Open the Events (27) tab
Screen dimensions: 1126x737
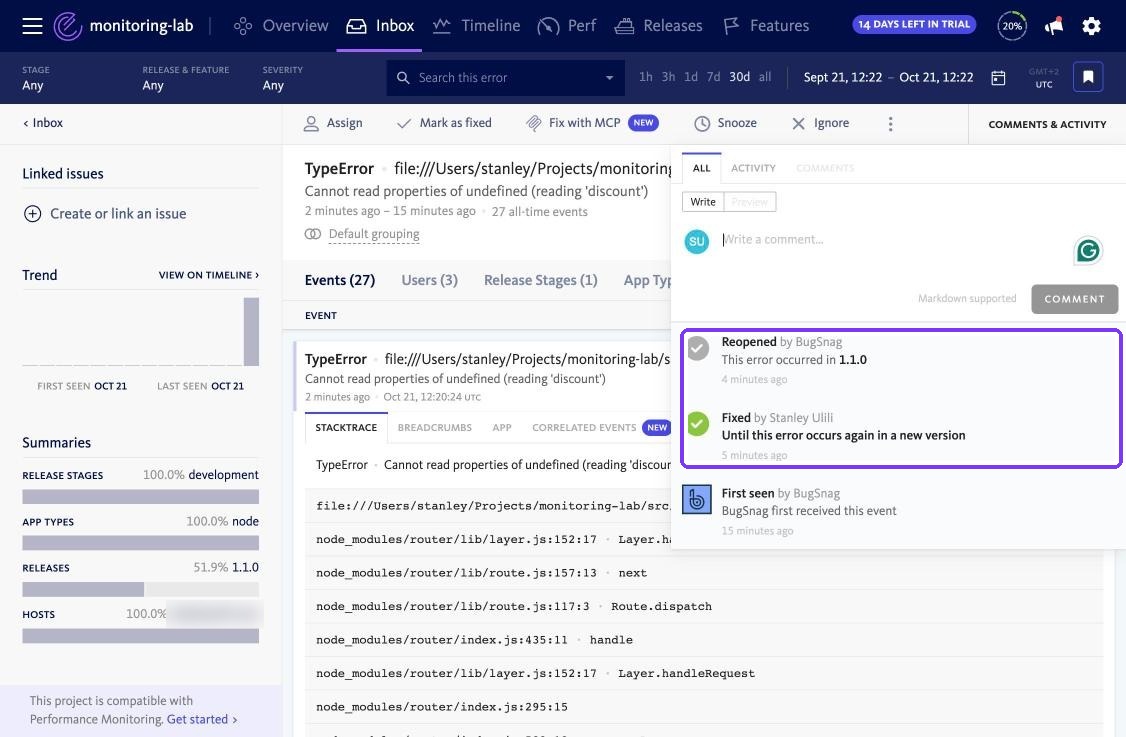point(340,280)
